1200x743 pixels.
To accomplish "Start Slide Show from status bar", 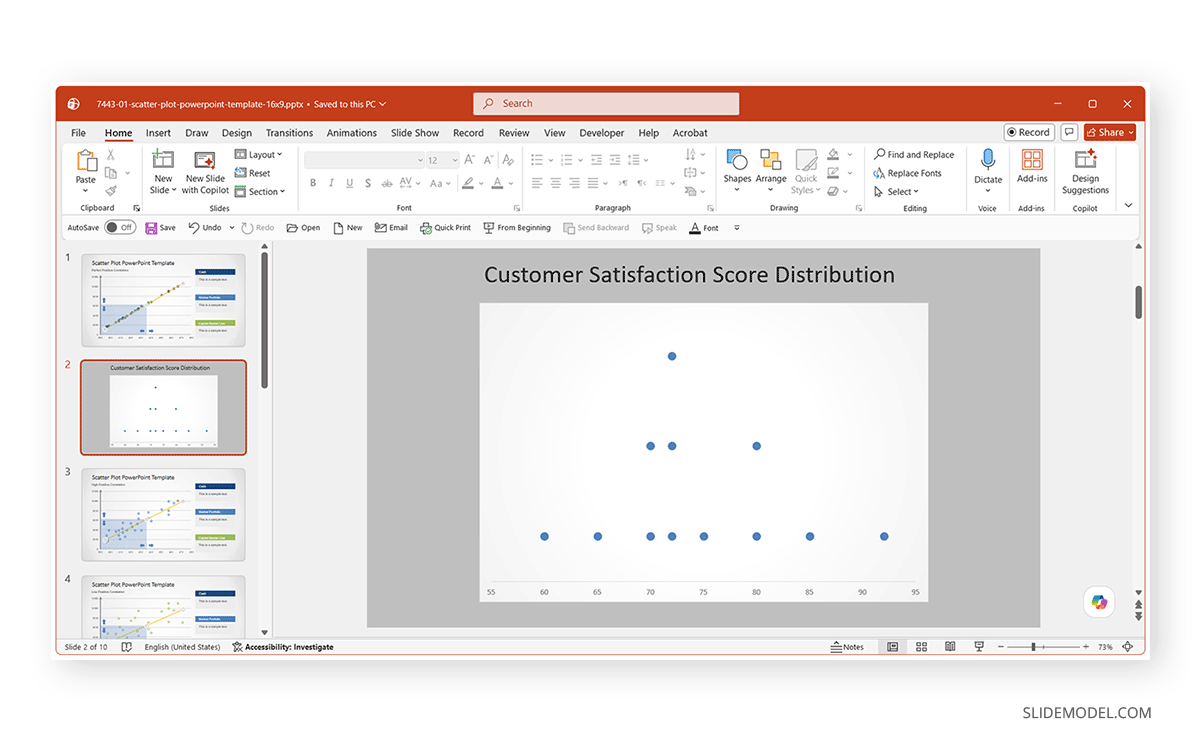I will pos(979,647).
